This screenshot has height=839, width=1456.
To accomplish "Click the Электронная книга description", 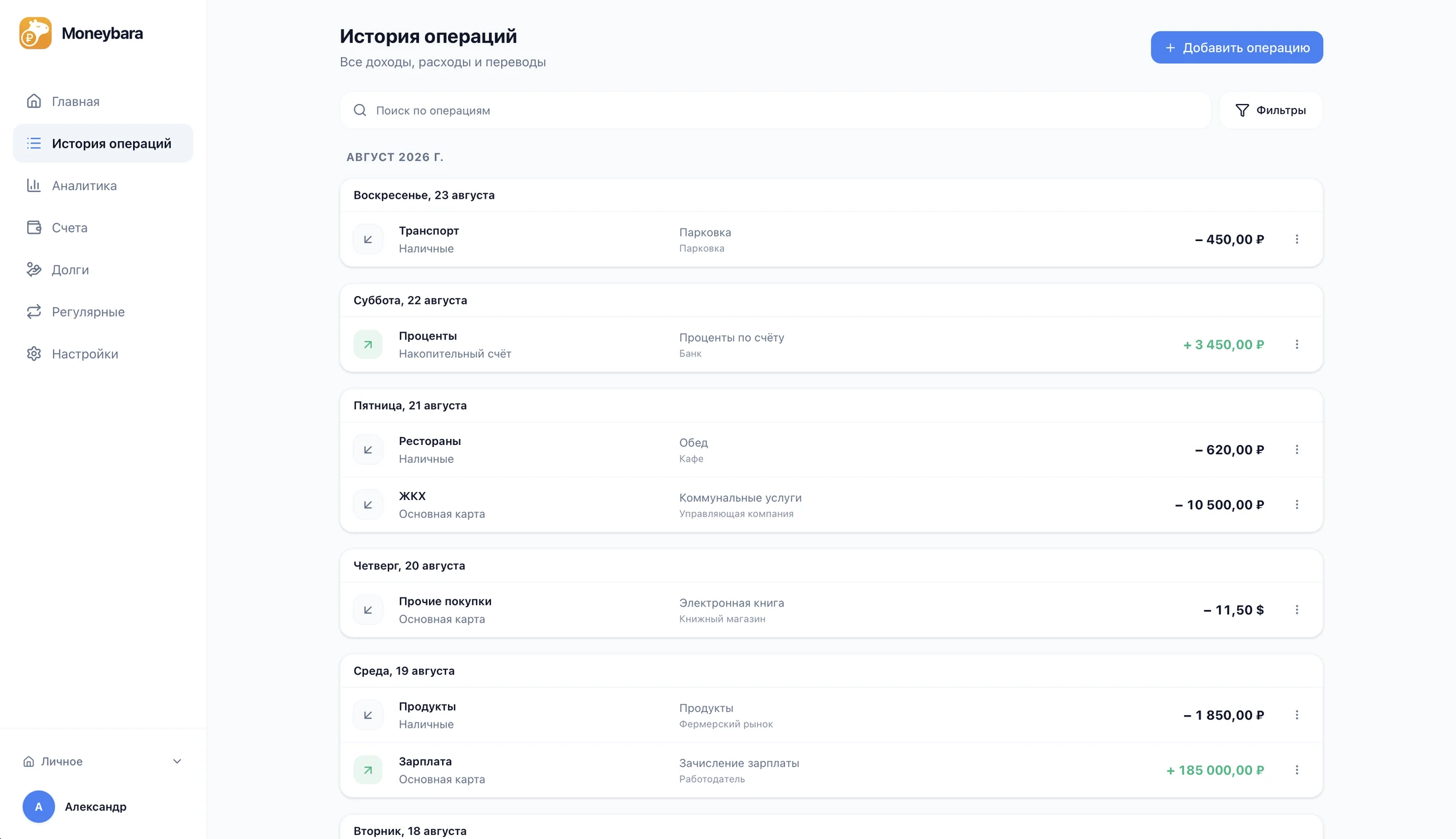I will 731,603.
